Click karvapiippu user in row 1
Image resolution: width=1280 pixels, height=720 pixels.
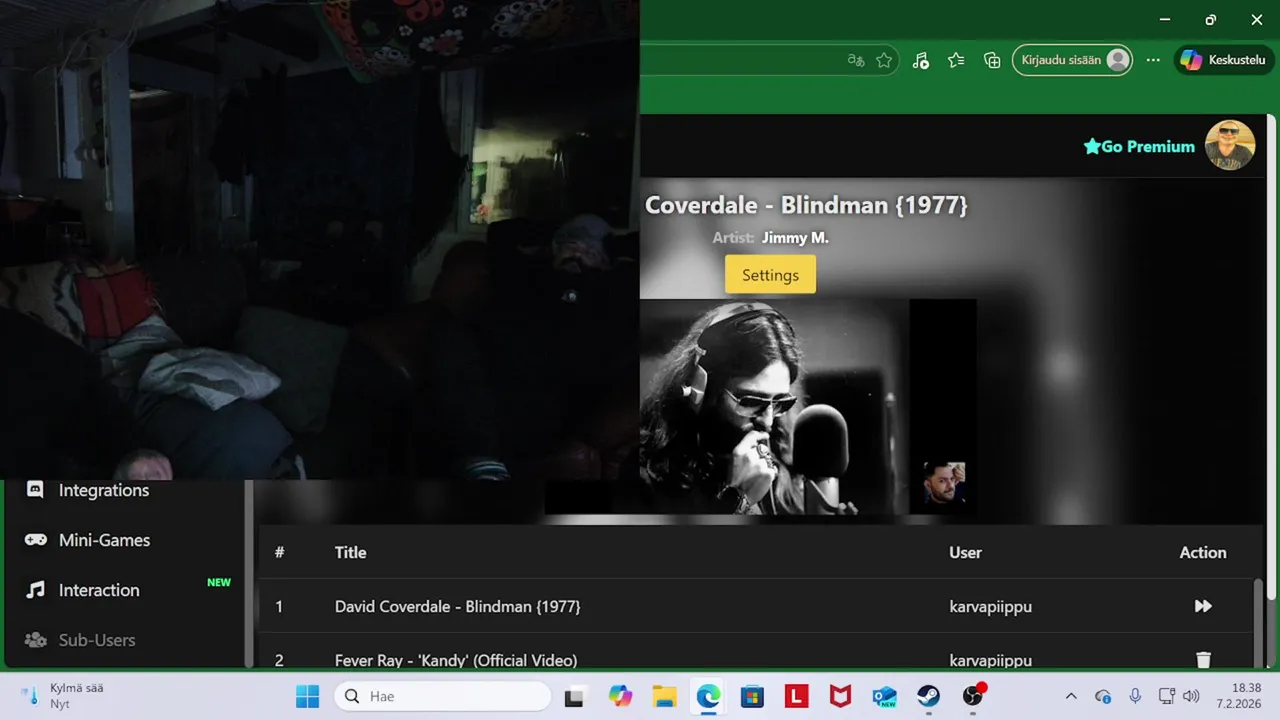tap(990, 606)
